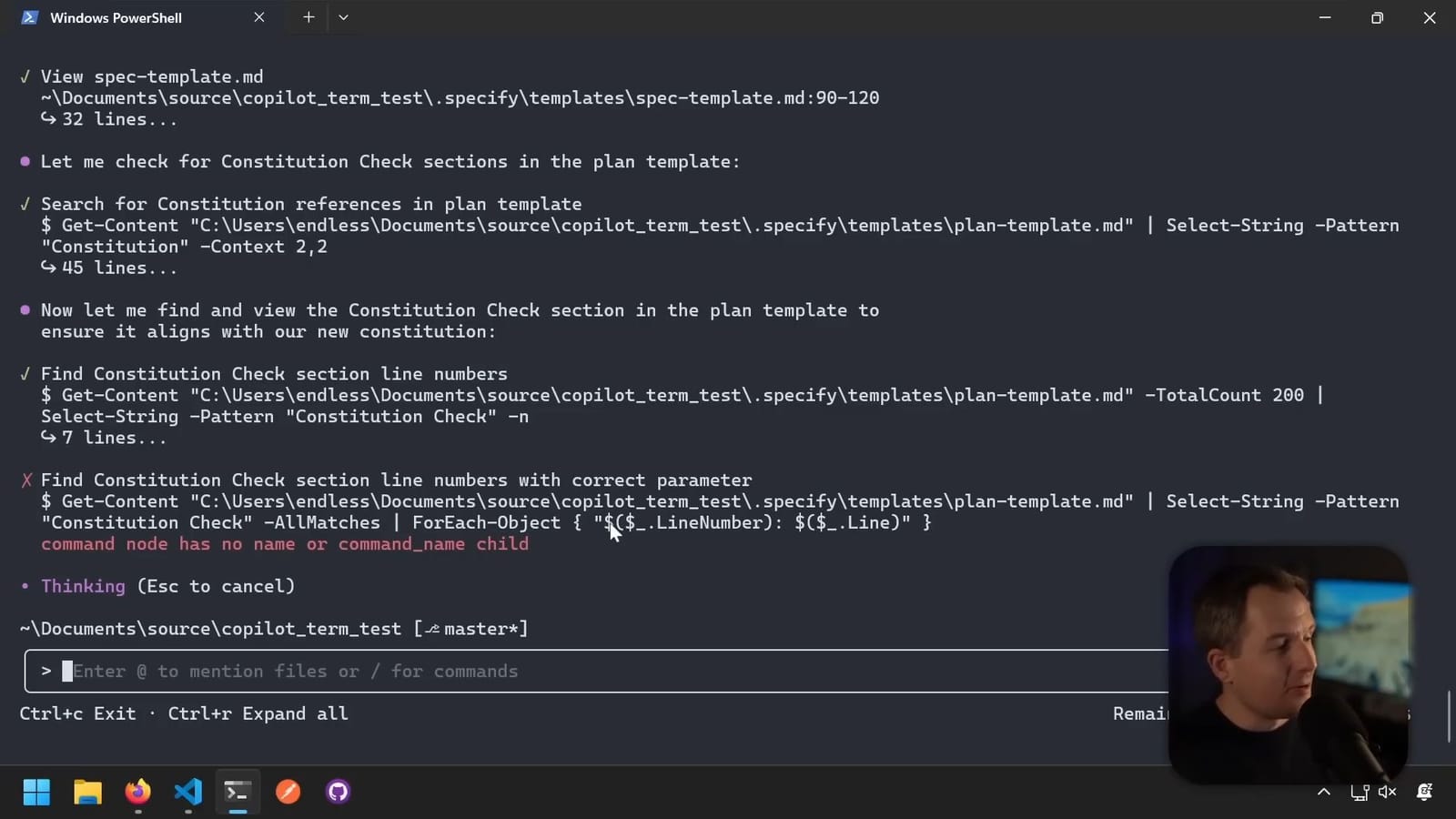Unmute the speaker icon in the system tray
1456x819 pixels.
coord(1387,792)
